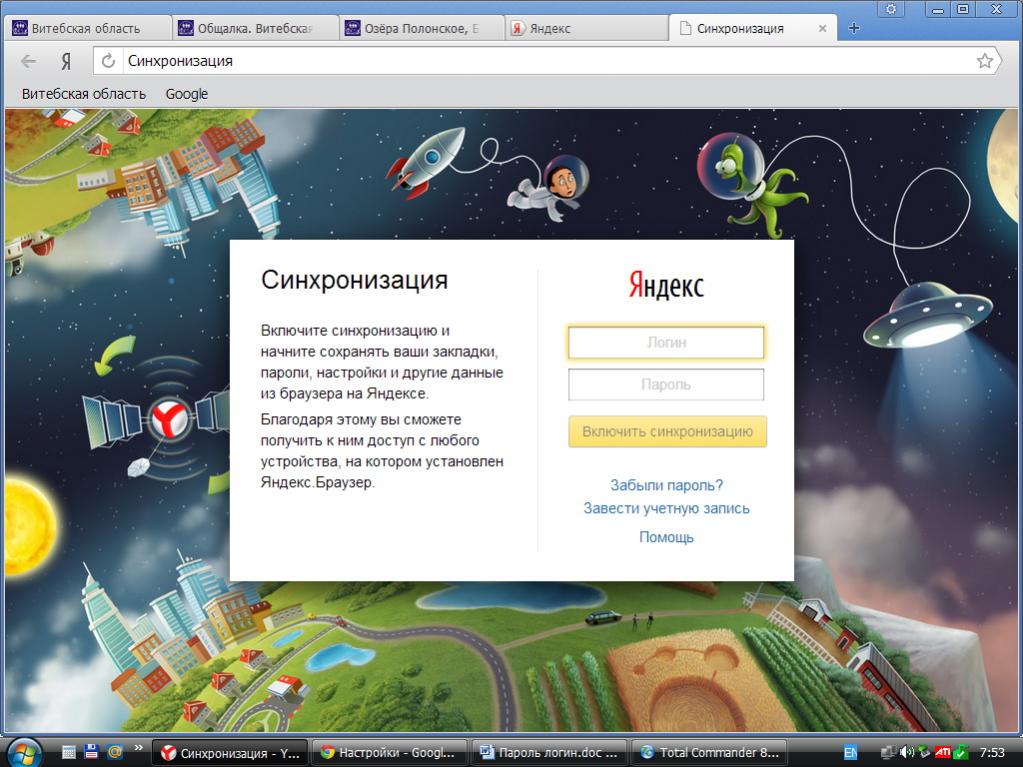Open browser settings gear in title bar
This screenshot has width=1023, height=767.
click(891, 9)
